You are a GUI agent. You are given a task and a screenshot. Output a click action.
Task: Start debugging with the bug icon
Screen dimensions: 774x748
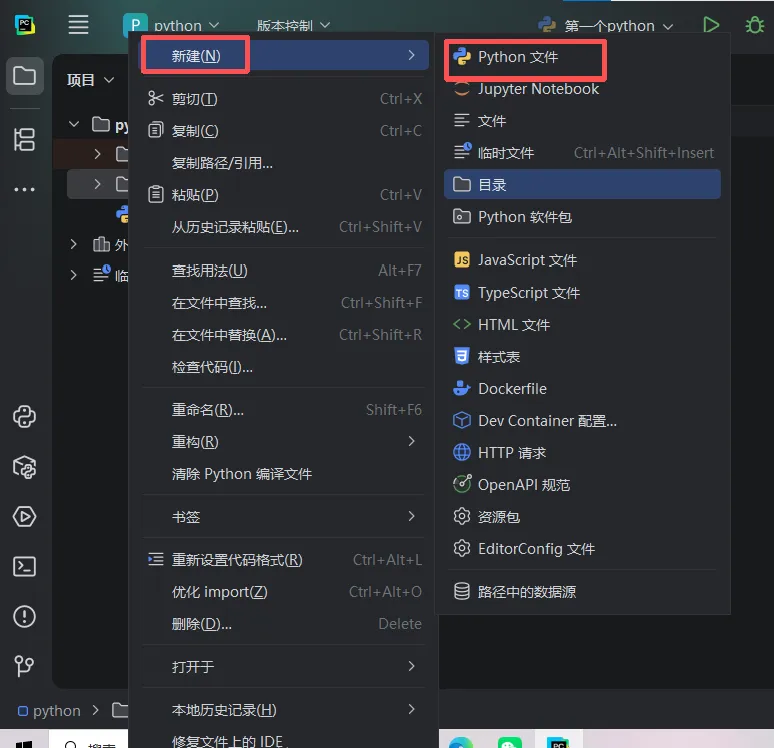[754, 25]
